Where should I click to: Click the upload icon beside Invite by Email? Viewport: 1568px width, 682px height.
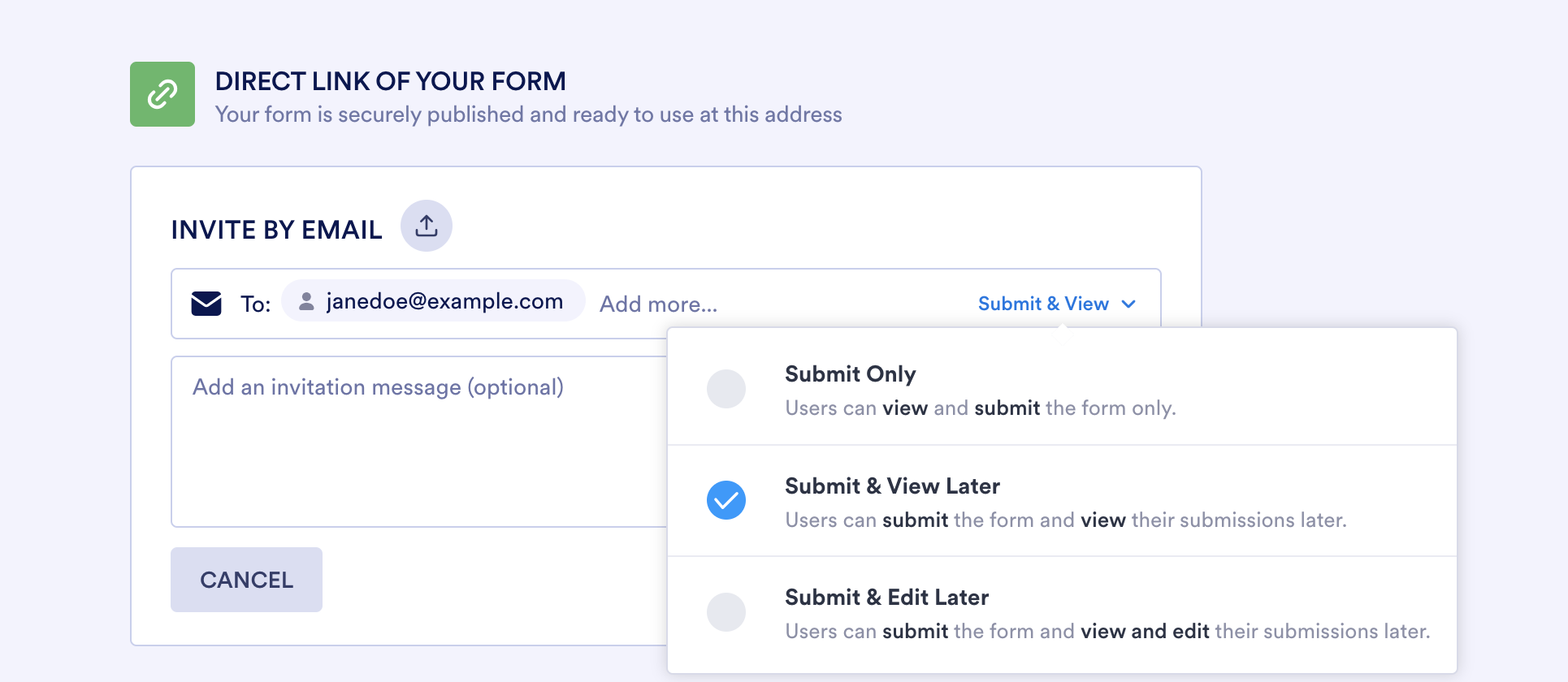427,226
